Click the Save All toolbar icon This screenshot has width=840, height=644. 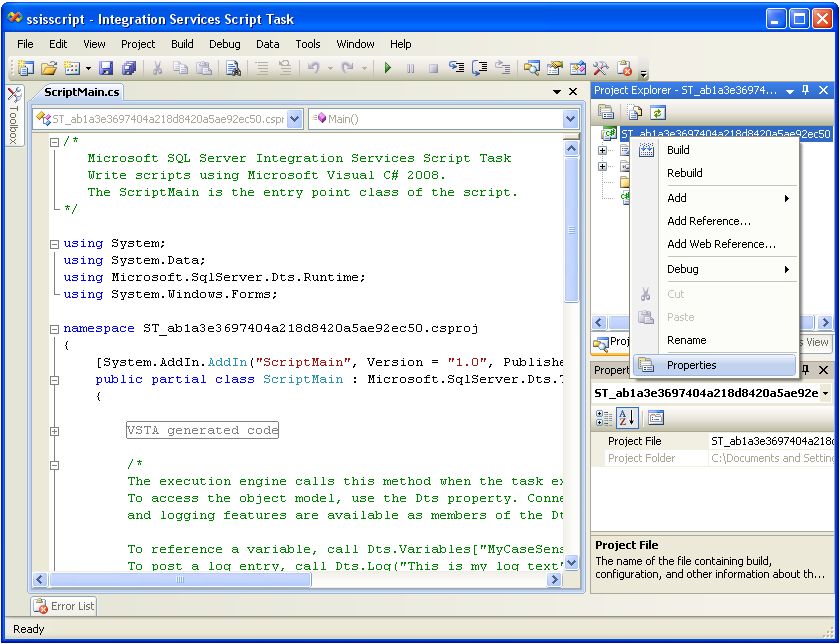pos(128,68)
